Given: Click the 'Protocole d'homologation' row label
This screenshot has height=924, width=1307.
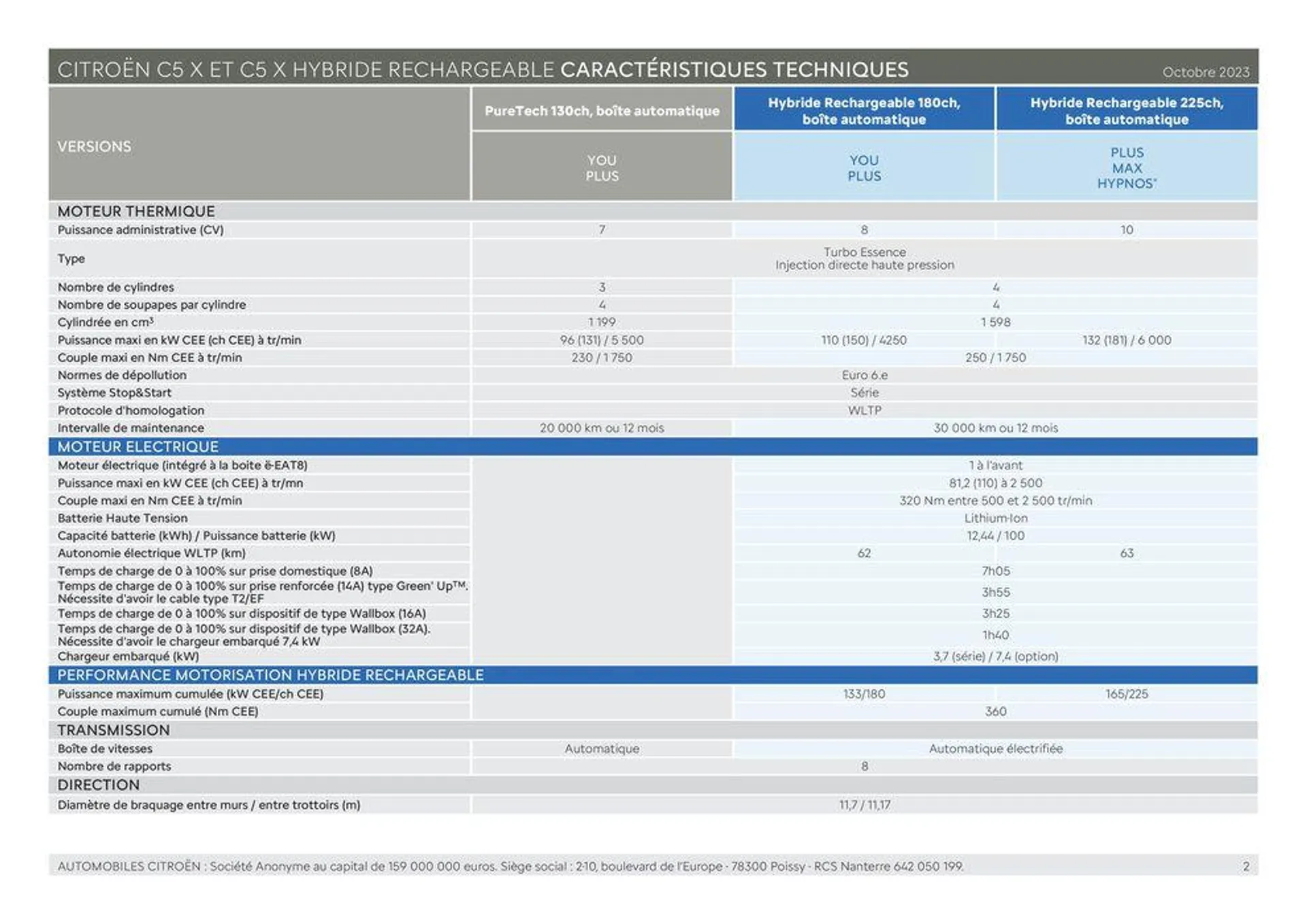Looking at the screenshot, I should pyautogui.click(x=131, y=410).
